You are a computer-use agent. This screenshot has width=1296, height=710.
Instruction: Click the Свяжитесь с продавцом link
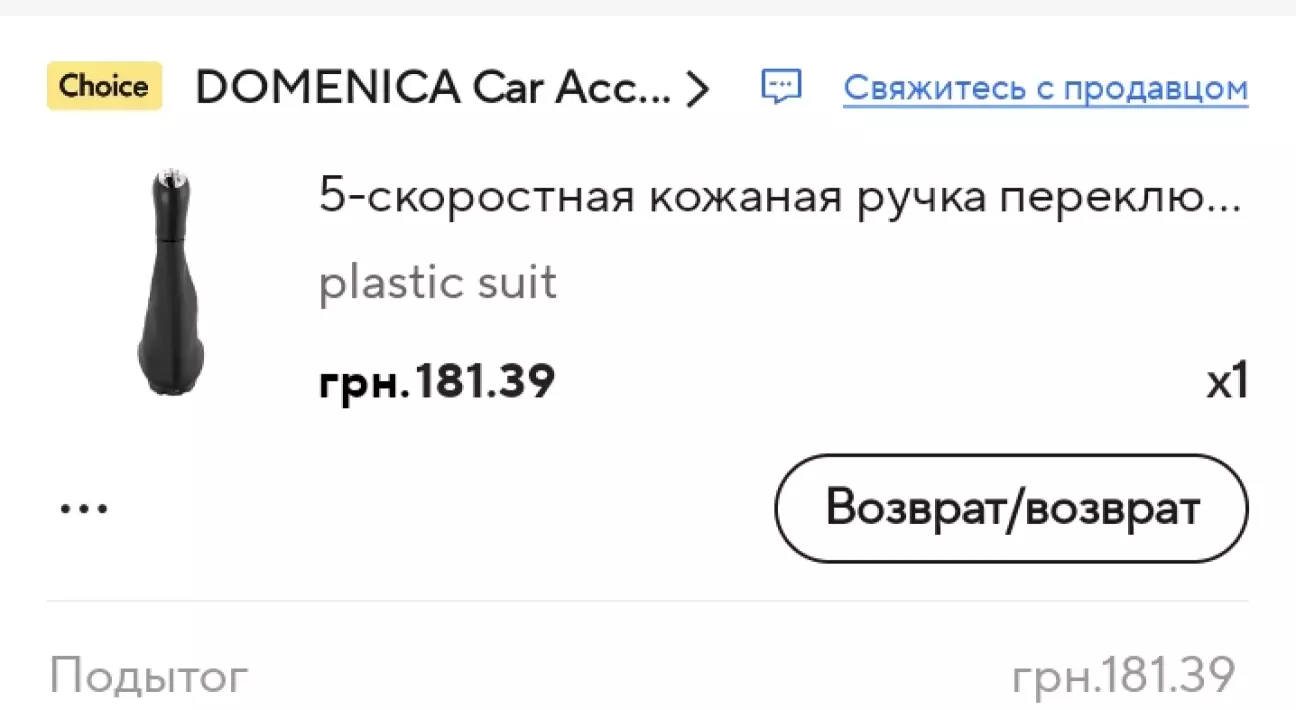1045,89
